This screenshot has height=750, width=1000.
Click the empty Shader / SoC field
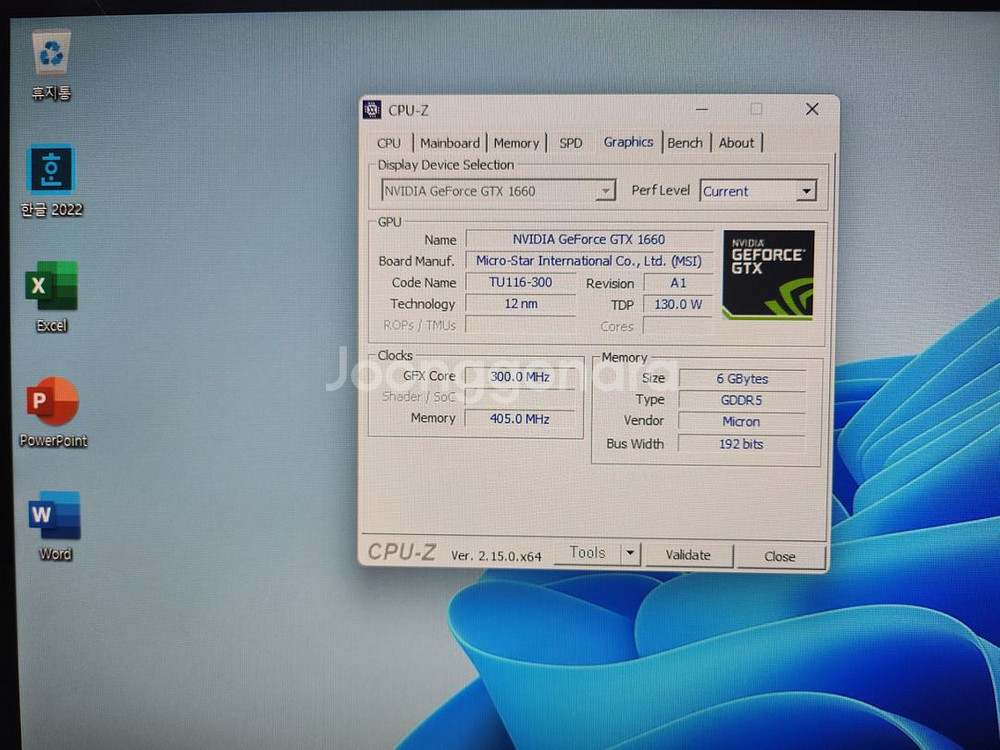[x=520, y=397]
